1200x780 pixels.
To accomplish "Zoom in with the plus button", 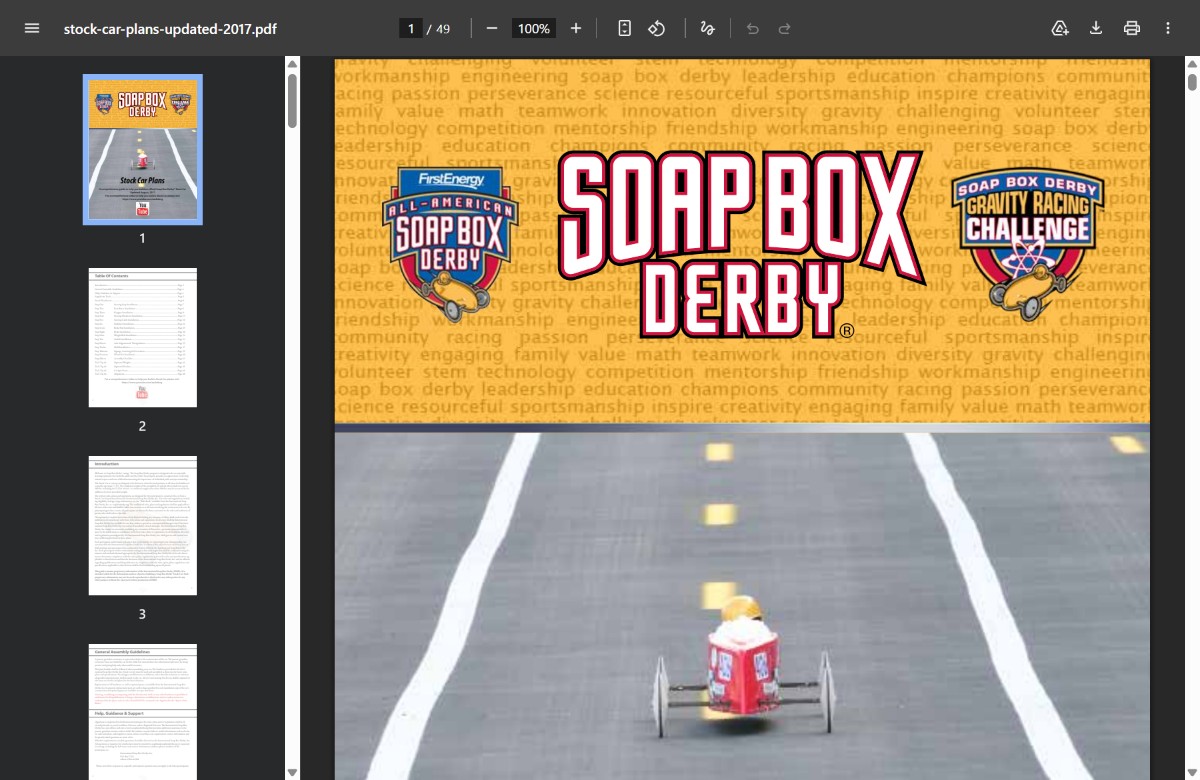I will click(x=576, y=28).
